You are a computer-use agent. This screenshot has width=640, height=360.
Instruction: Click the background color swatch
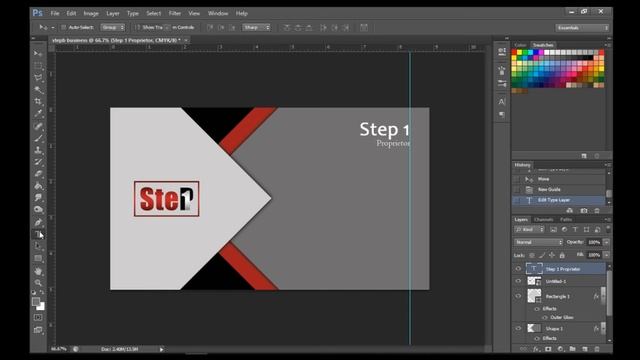pyautogui.click(x=42, y=307)
